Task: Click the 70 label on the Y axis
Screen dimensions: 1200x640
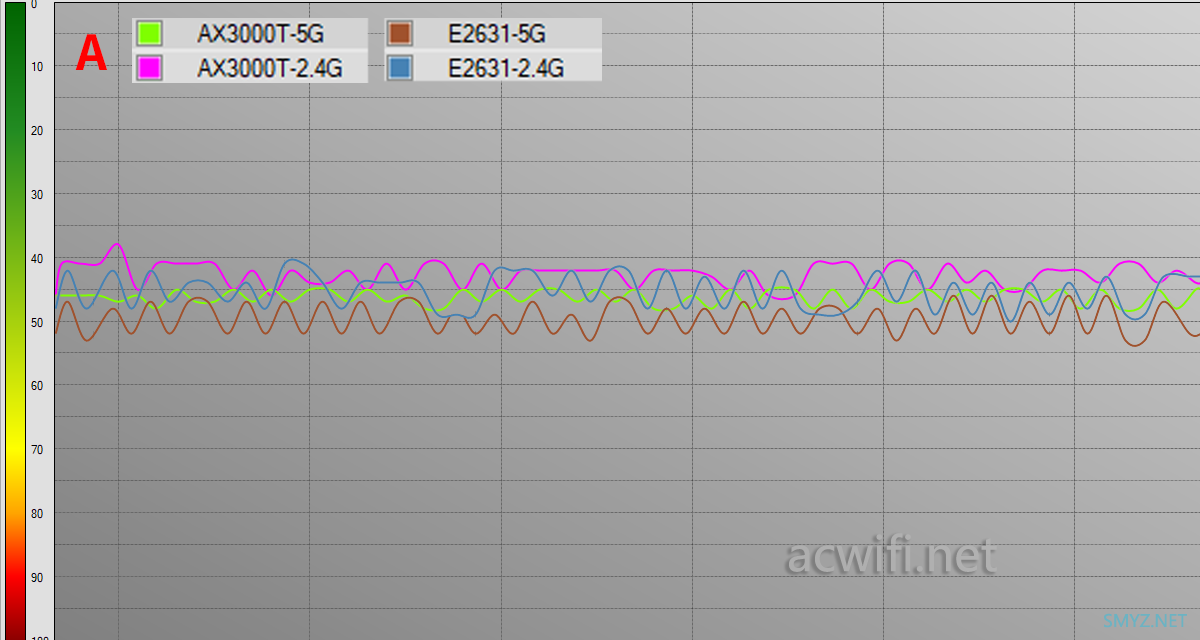Action: pyautogui.click(x=37, y=450)
